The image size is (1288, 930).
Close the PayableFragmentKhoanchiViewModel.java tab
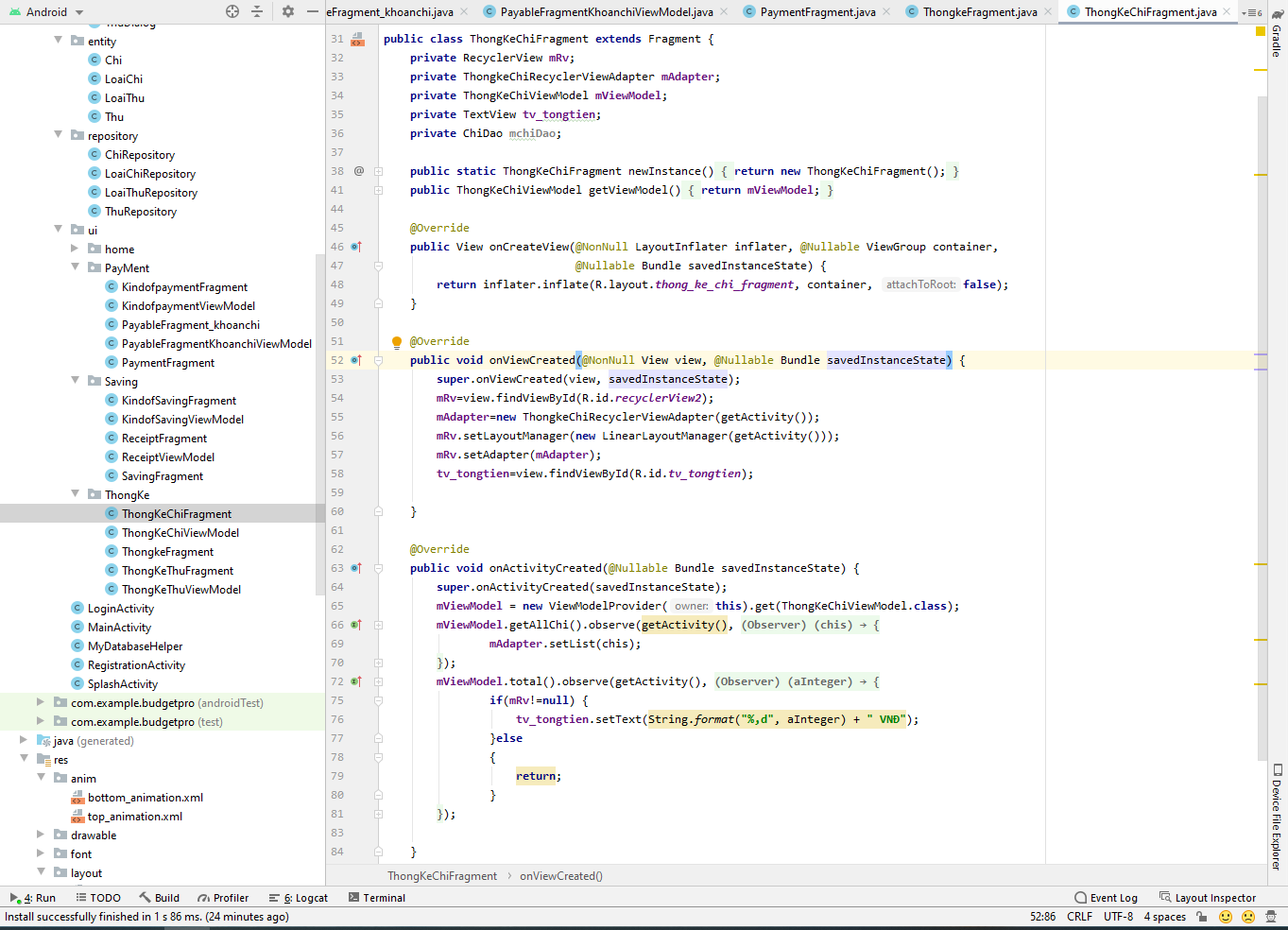[x=724, y=12]
